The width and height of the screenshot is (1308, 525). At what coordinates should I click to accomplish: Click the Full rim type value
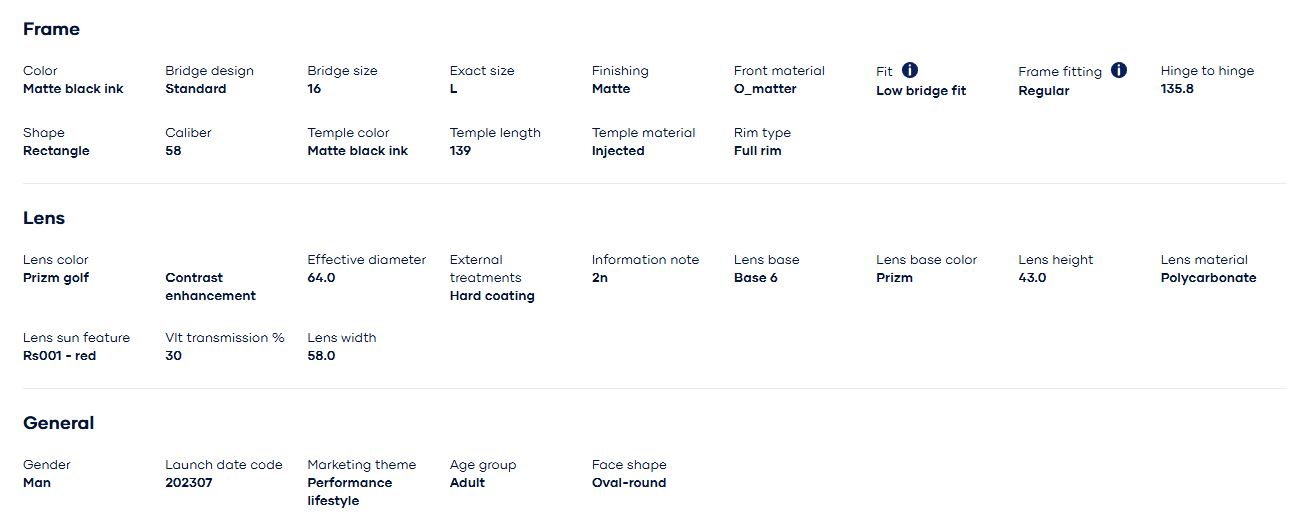point(757,151)
